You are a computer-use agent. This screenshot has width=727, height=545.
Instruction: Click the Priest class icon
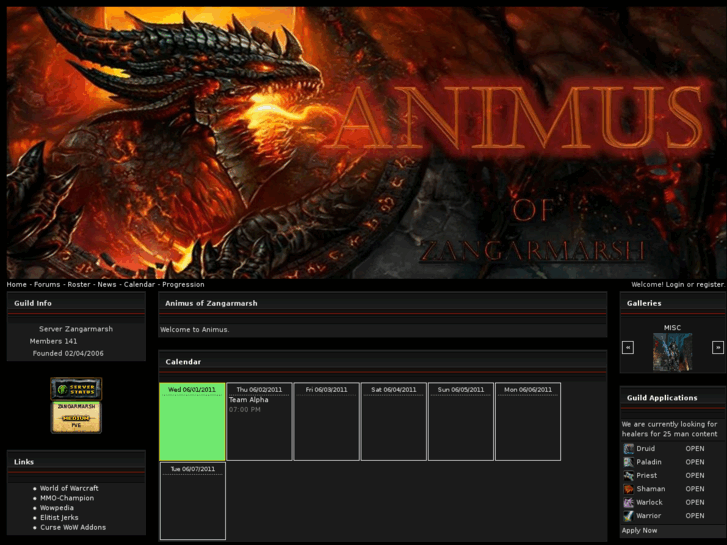pos(628,475)
